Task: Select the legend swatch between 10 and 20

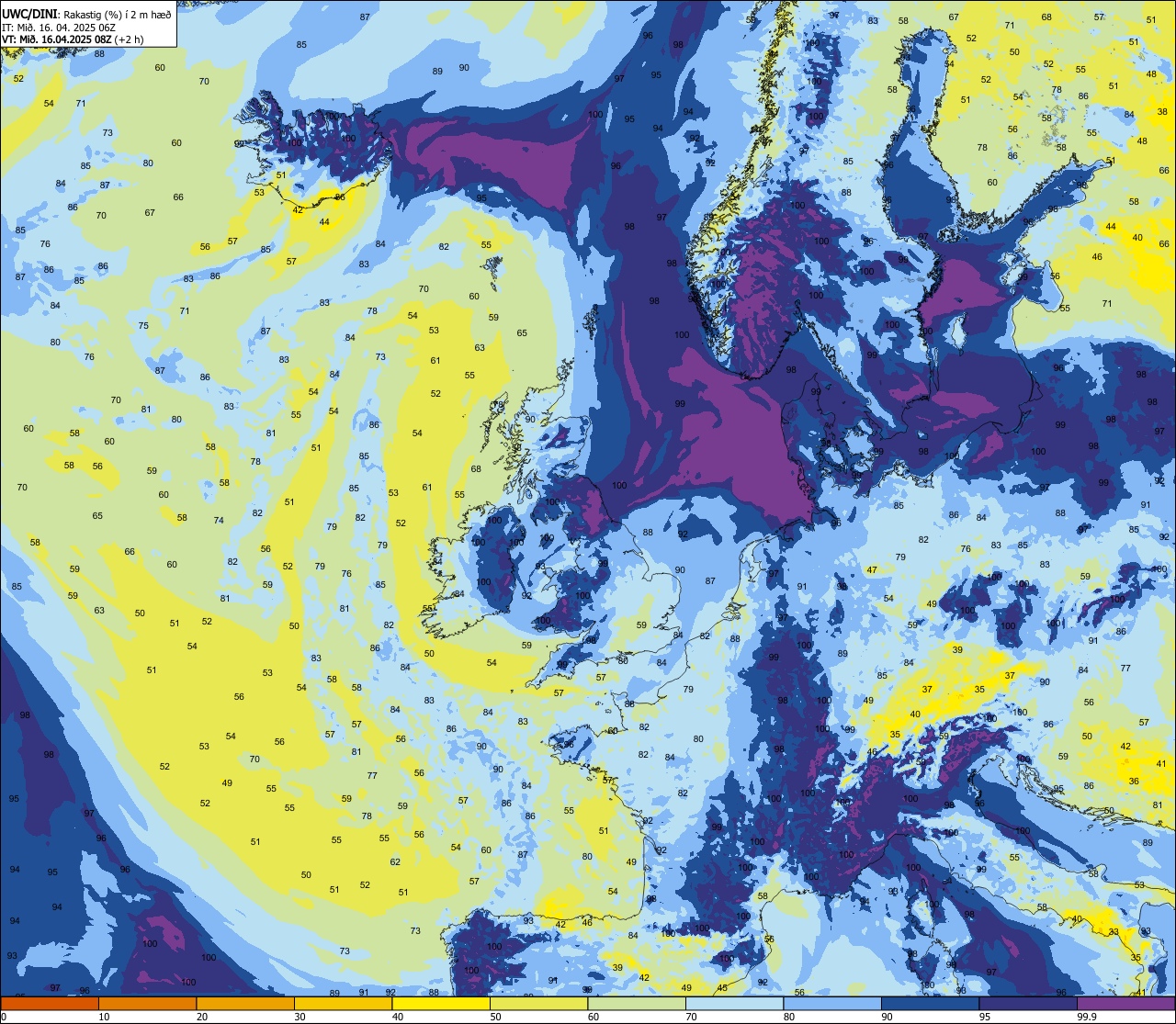Action: [x=147, y=1003]
